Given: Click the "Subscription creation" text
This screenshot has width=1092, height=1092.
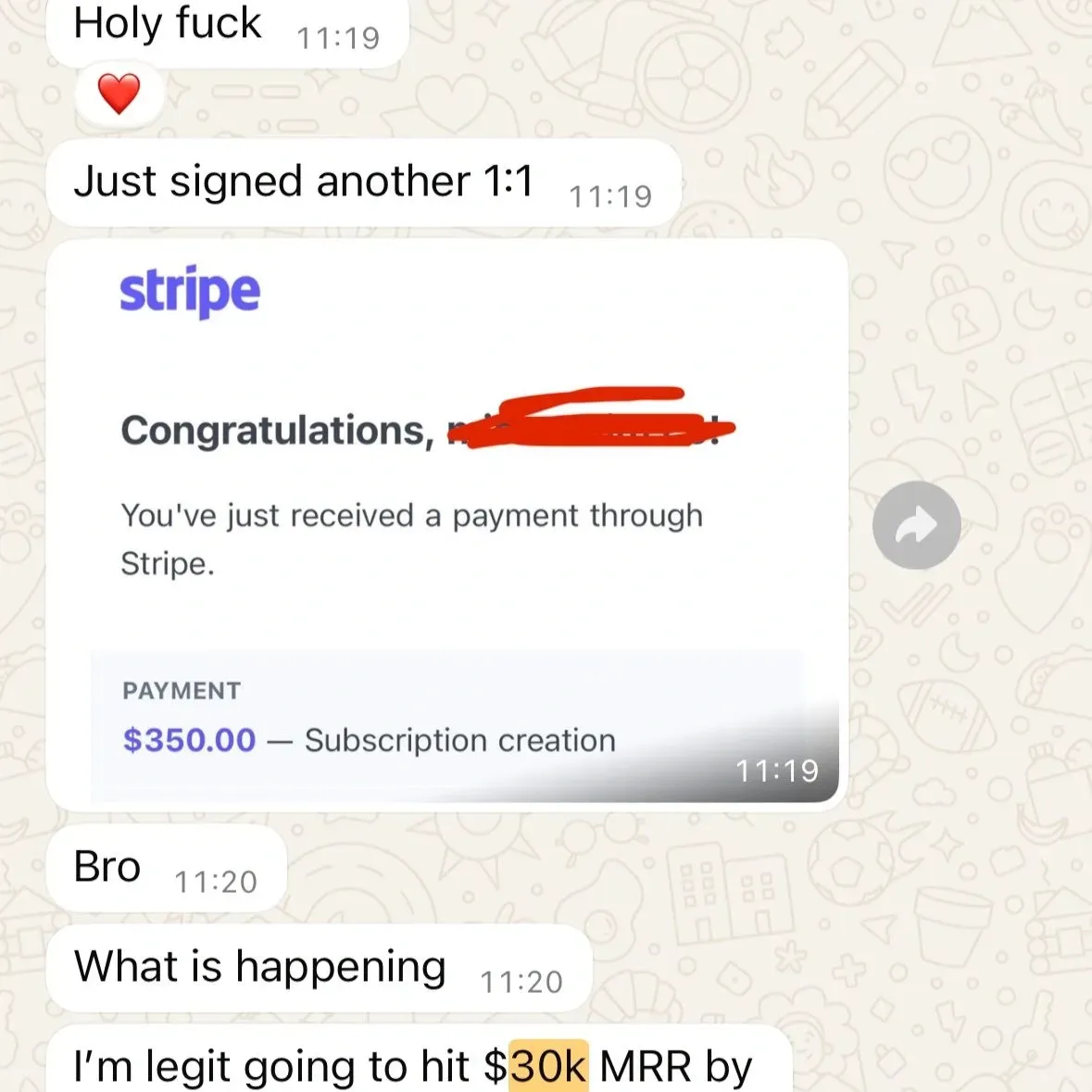Looking at the screenshot, I should 460,740.
